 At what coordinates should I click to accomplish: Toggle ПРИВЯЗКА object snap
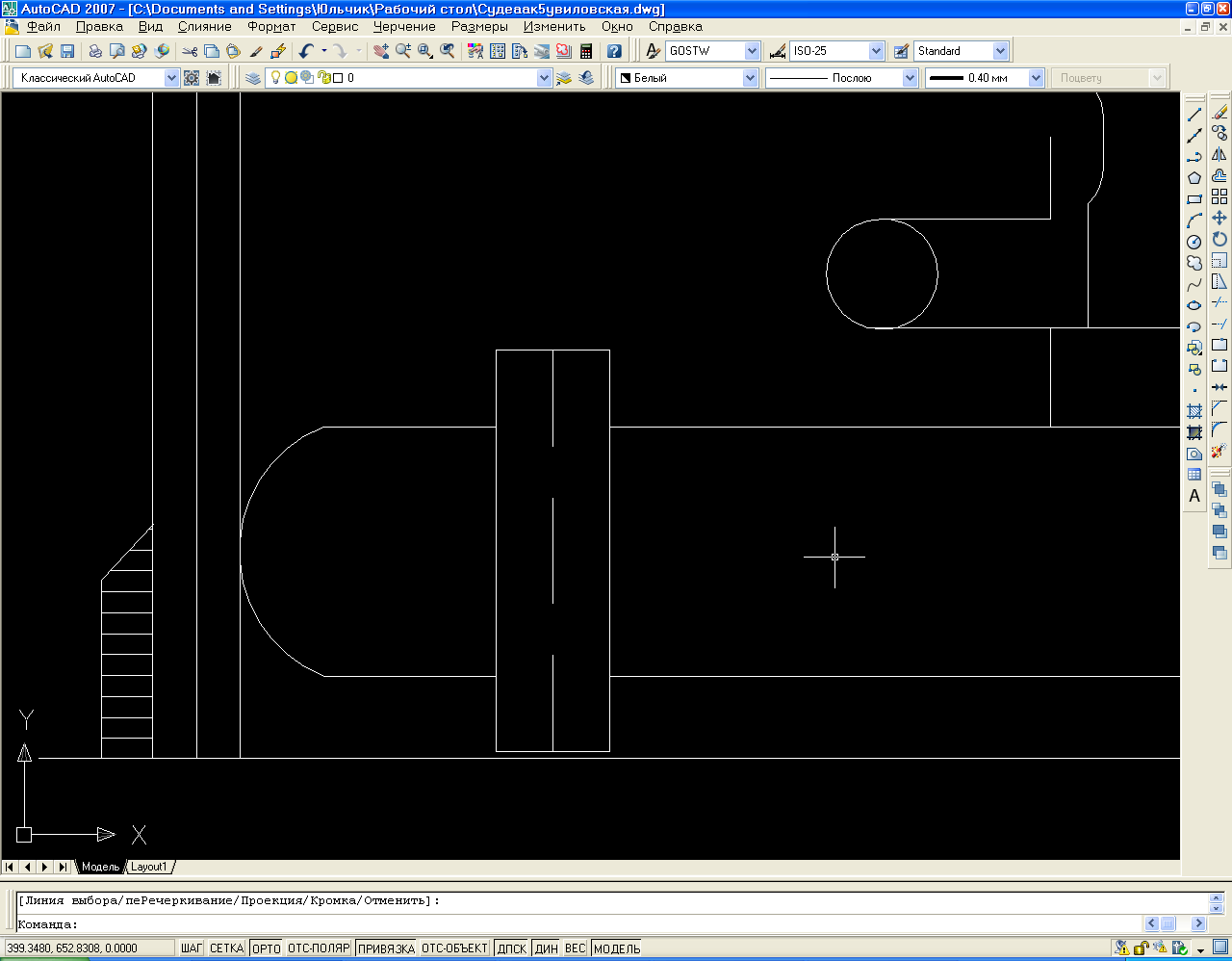point(386,948)
